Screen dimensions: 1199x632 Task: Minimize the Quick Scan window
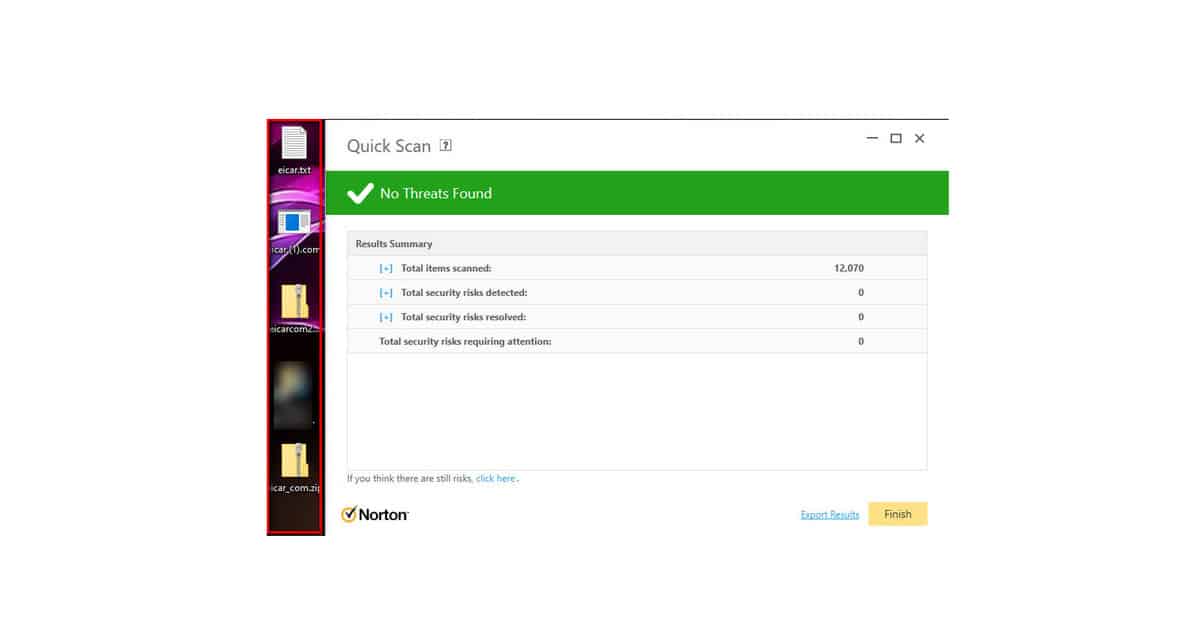point(872,138)
